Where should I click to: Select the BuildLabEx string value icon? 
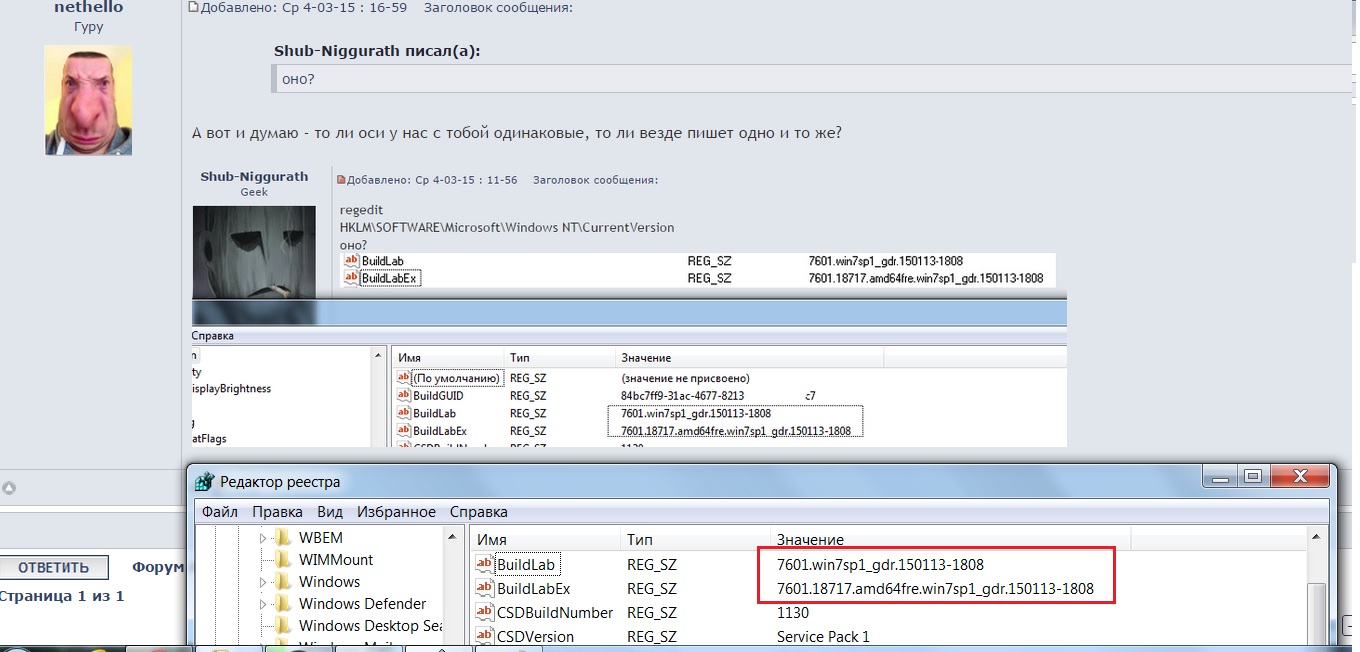(485, 589)
